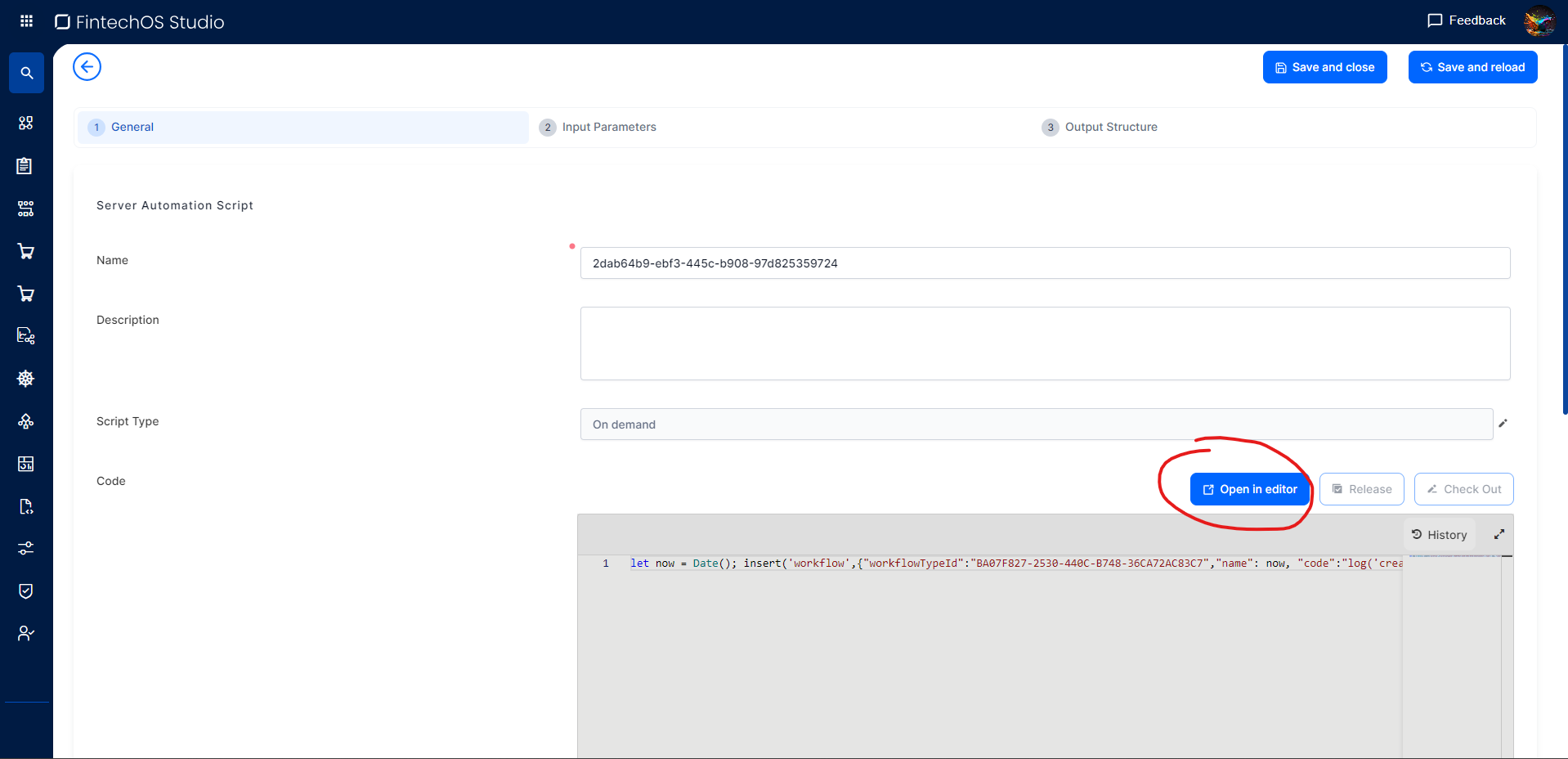
Task: Click the Feedback link
Action: [1467, 20]
